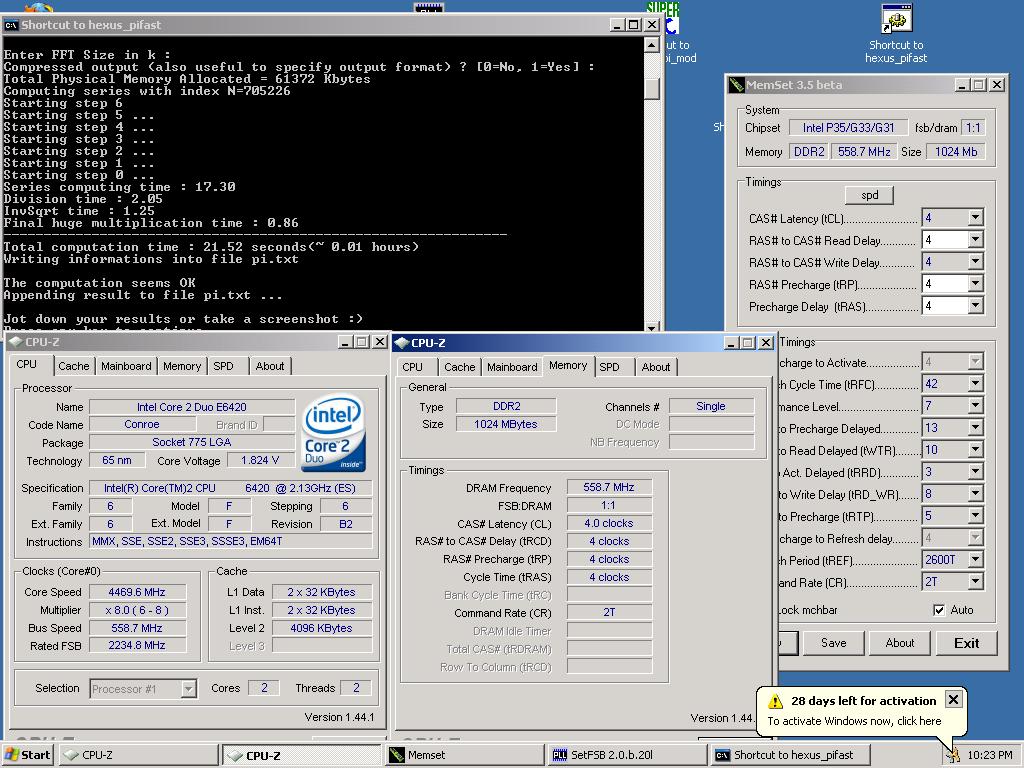
Task: Expand Cycle Time (tRFC) dropdown
Action: [x=975, y=383]
